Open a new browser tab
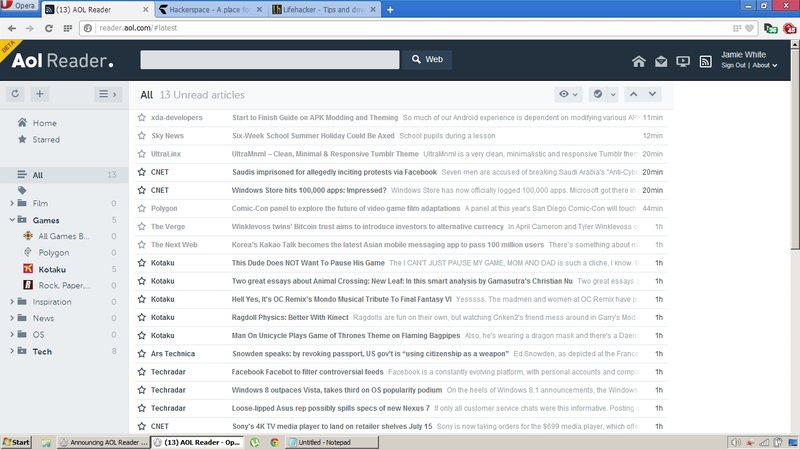 pos(390,9)
